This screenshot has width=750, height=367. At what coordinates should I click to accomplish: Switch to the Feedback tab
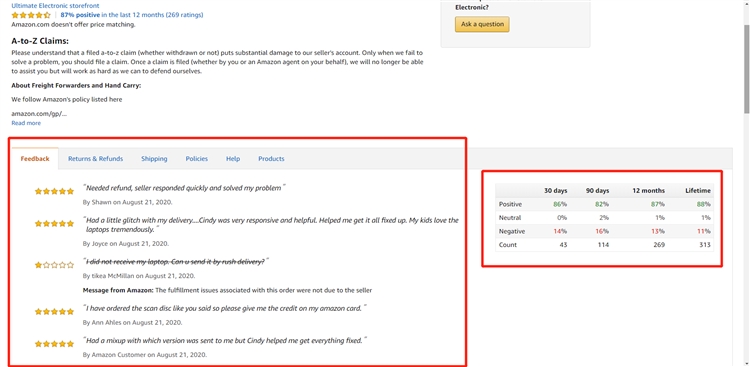point(35,159)
